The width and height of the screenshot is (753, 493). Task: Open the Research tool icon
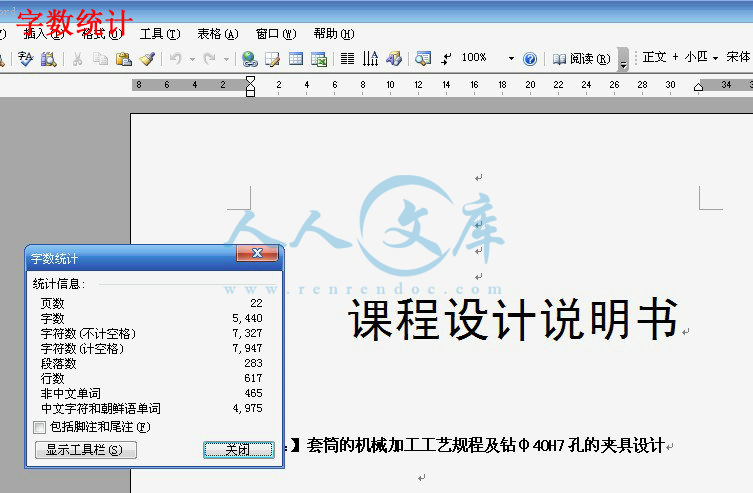49,59
